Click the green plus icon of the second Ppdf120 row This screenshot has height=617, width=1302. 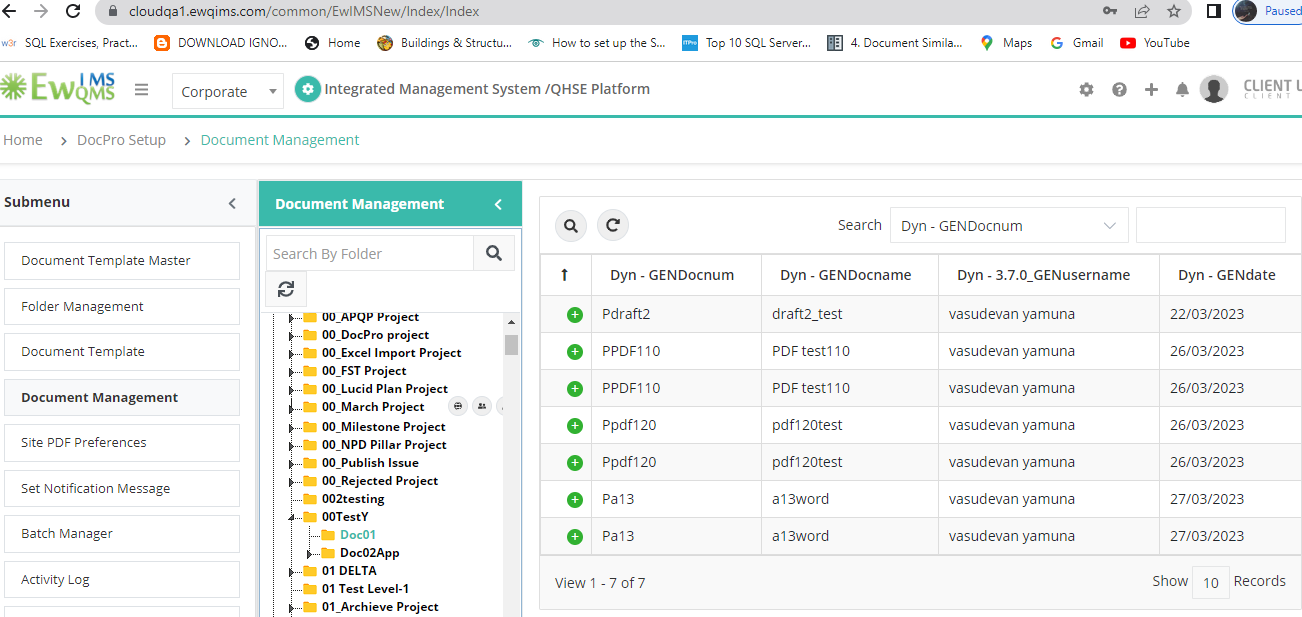pos(575,463)
